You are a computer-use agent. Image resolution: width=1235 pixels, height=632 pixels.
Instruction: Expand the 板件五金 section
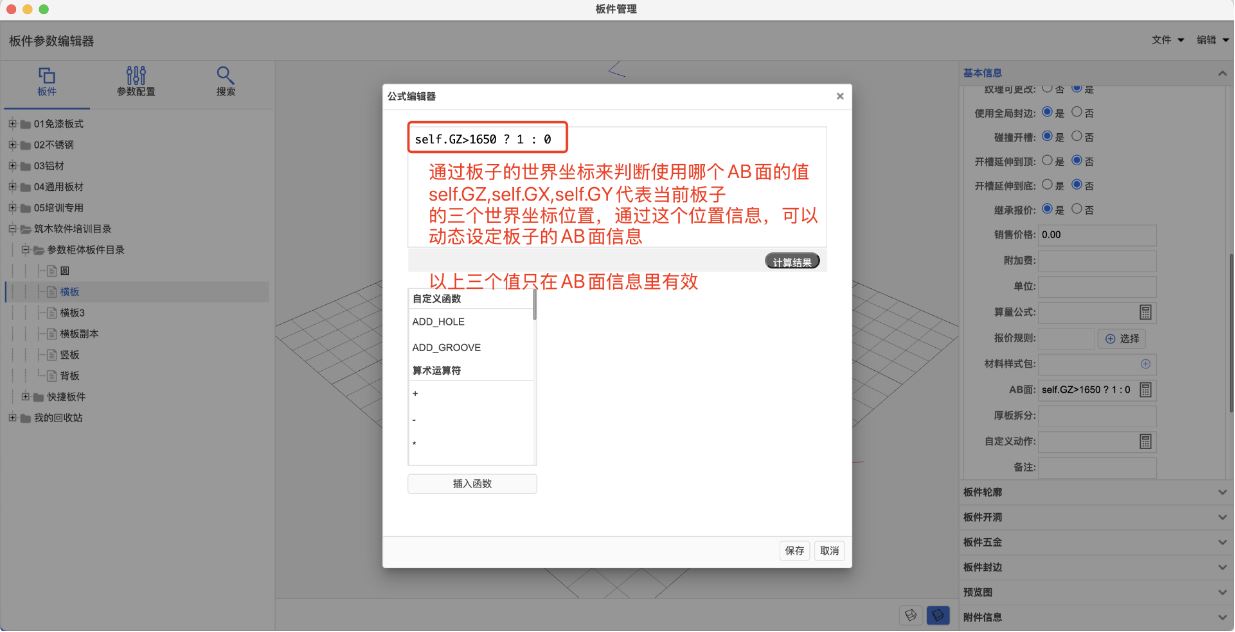[1221, 541]
